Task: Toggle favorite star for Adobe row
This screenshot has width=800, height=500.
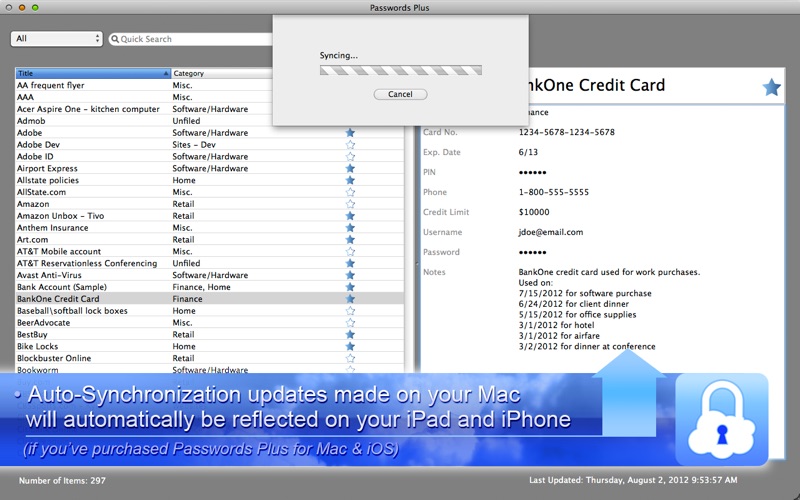Action: click(x=350, y=133)
